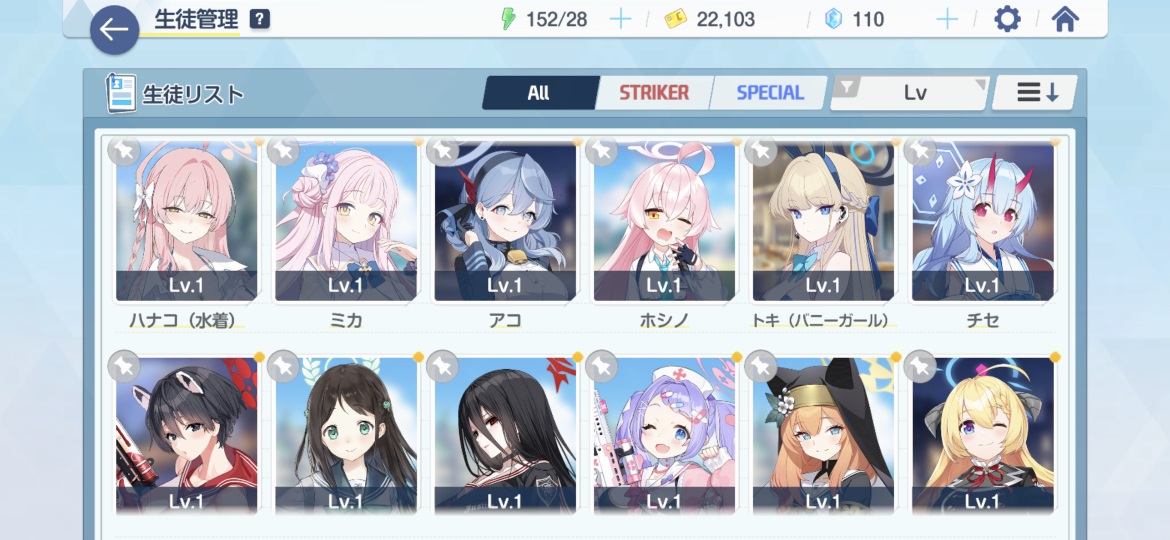This screenshot has height=540, width=1170.
Task: Add more energy with plus icon
Action: click(620, 19)
